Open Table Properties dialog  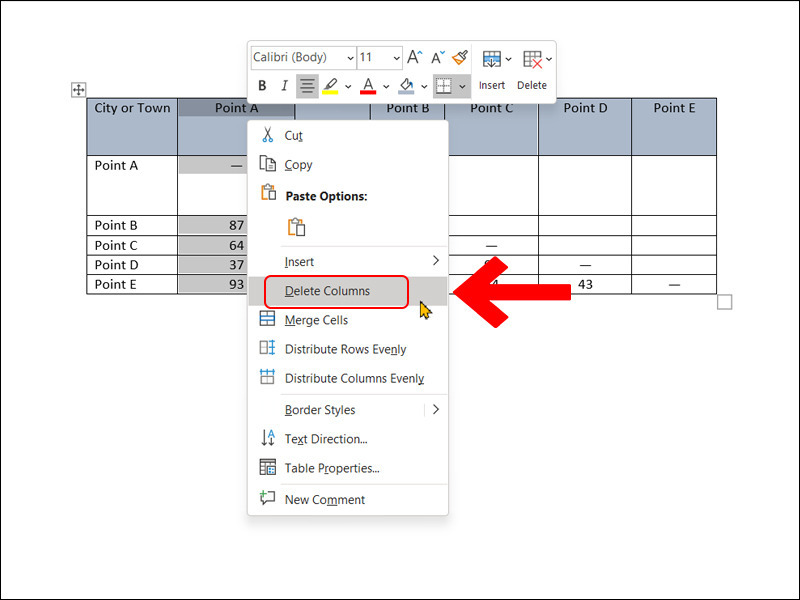(x=332, y=468)
